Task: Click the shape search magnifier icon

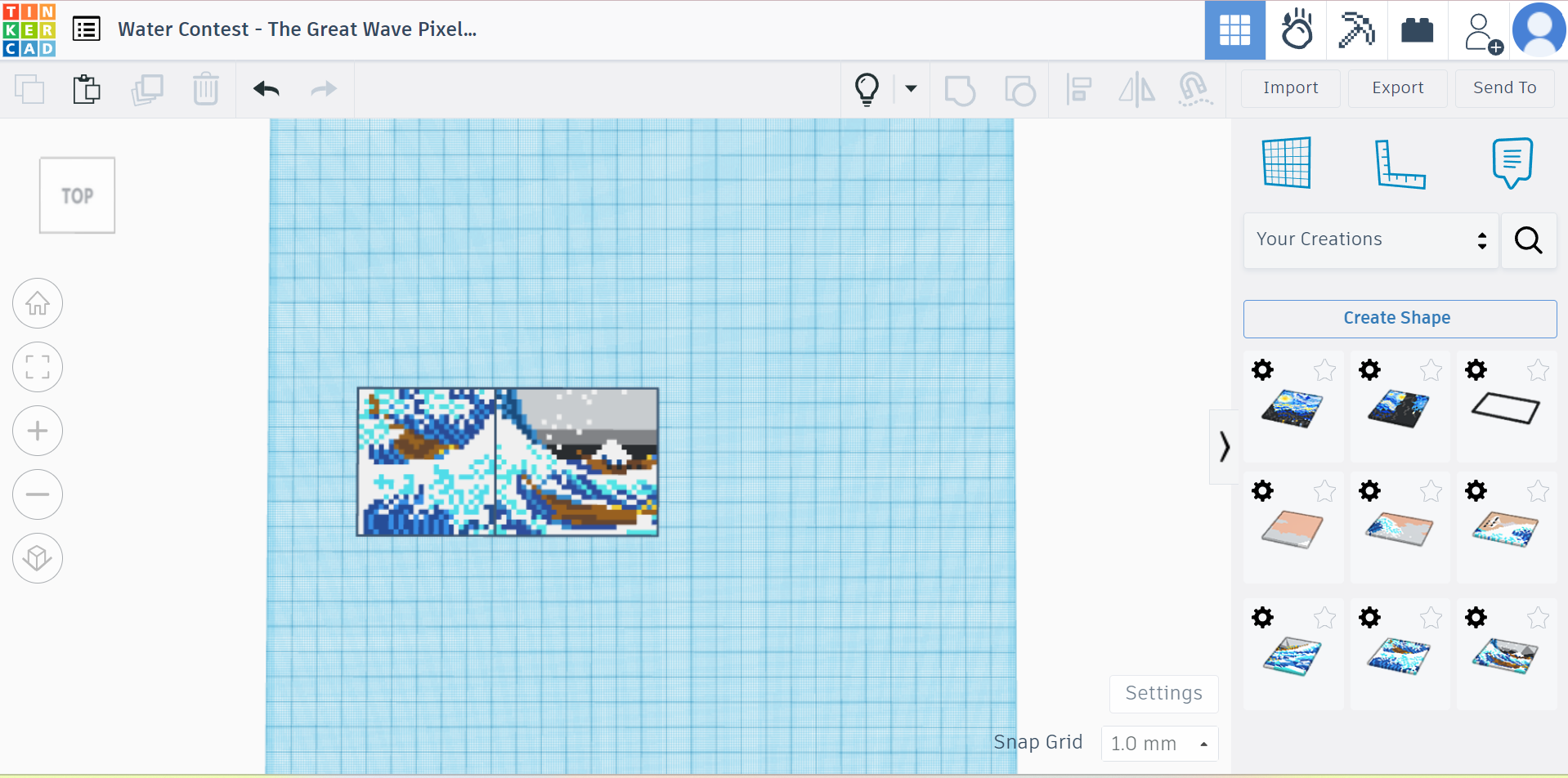Action: (1528, 240)
